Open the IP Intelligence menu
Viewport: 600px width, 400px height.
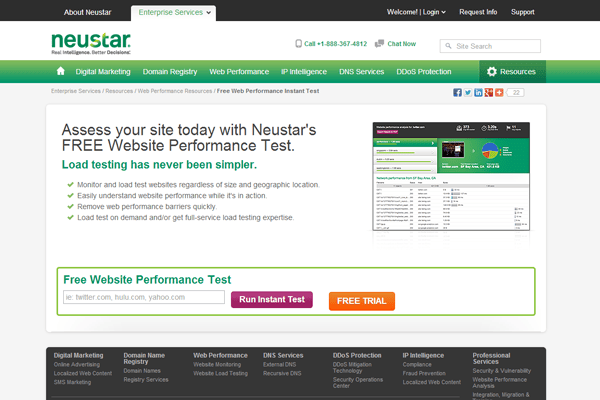pyautogui.click(x=304, y=72)
